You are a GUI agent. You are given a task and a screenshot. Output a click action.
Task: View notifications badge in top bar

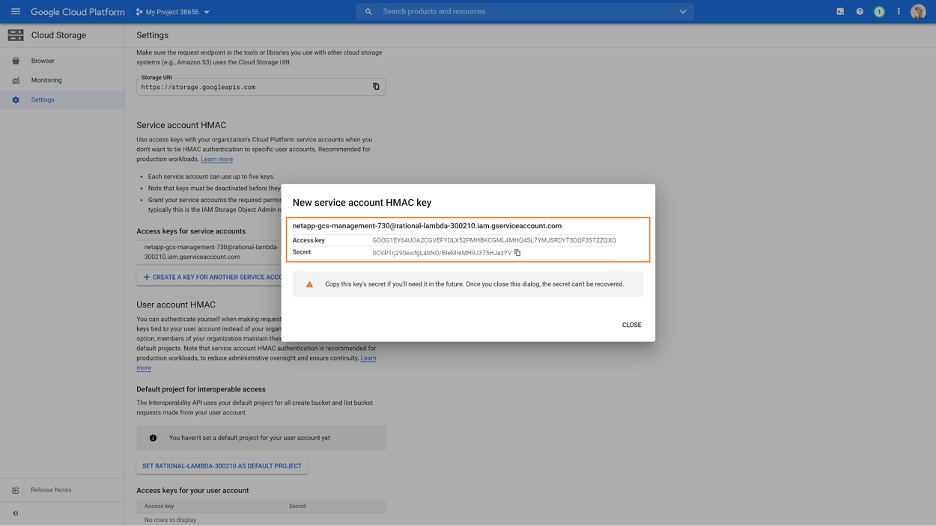coord(879,12)
